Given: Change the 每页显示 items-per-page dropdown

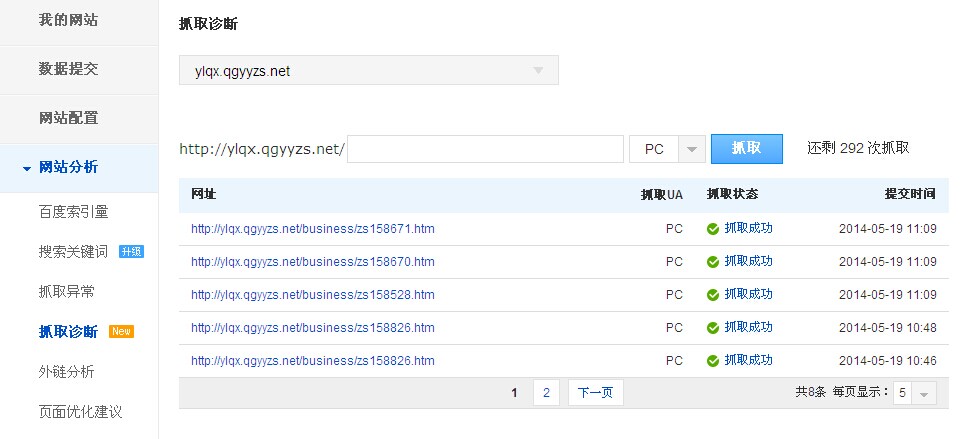Looking at the screenshot, I should tap(915, 393).
